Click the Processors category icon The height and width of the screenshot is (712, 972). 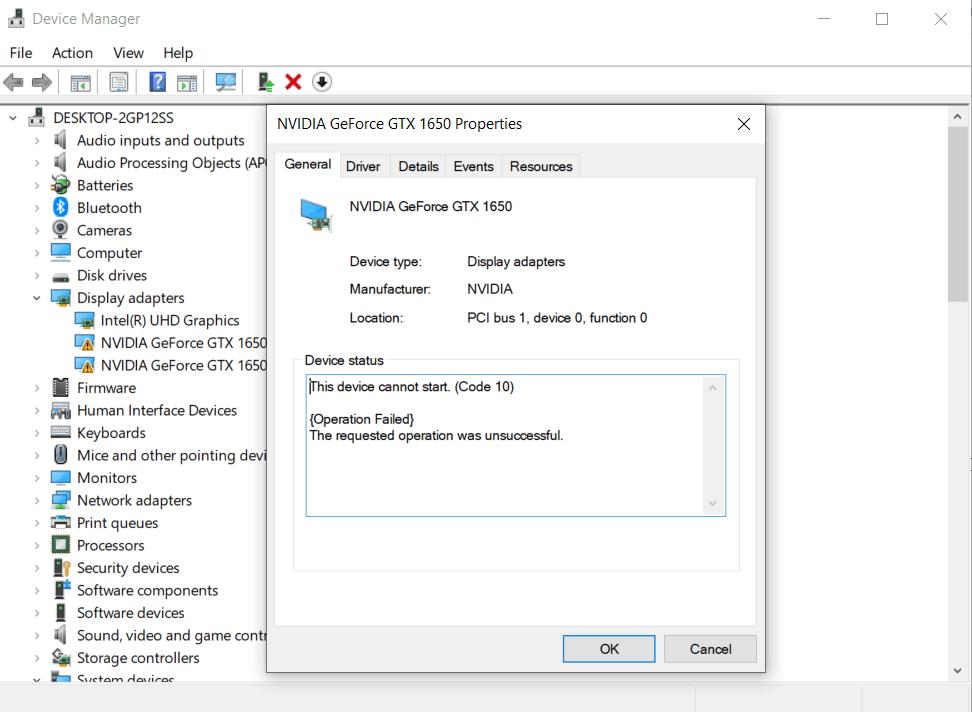pyautogui.click(x=61, y=545)
